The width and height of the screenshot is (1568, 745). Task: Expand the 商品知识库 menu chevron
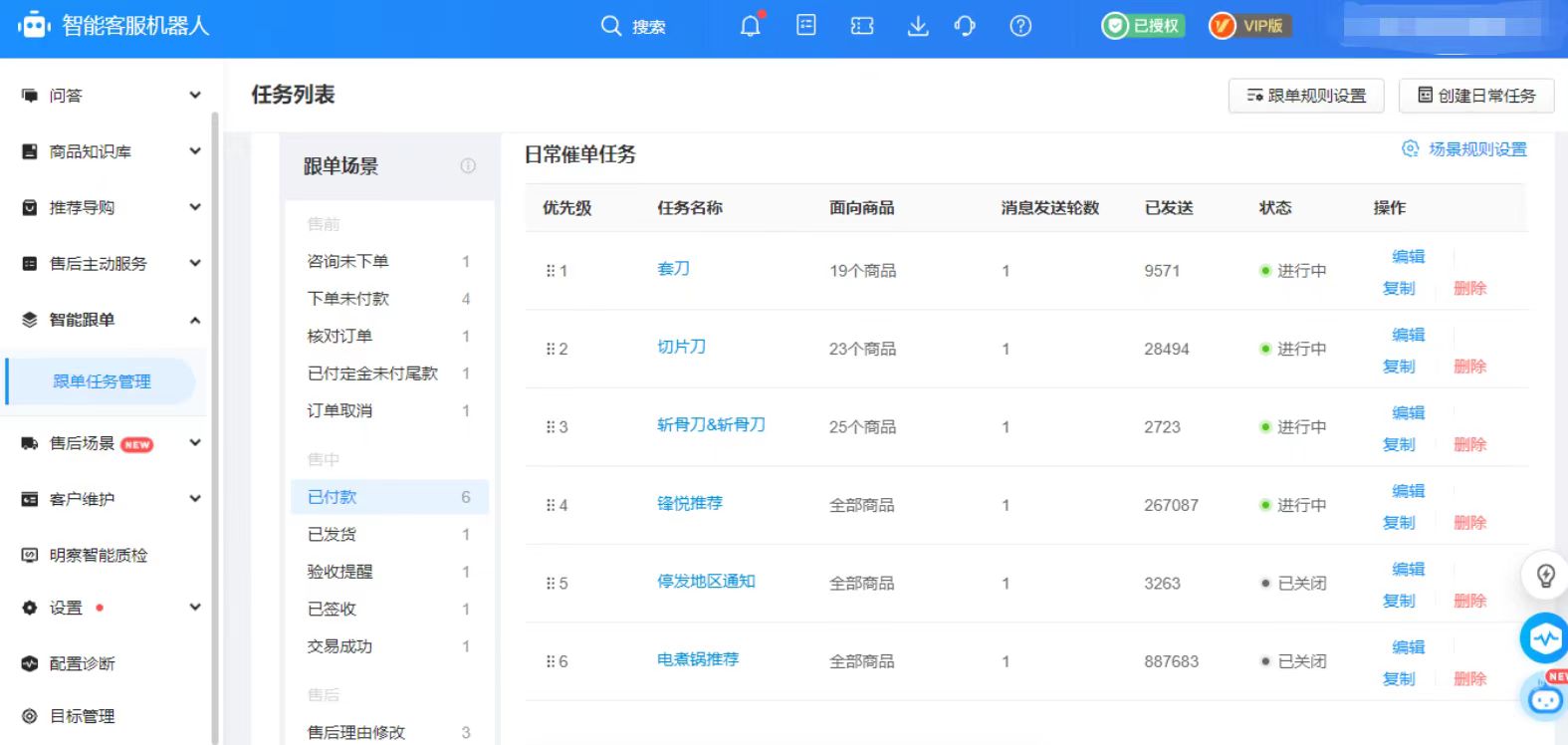coord(195,151)
